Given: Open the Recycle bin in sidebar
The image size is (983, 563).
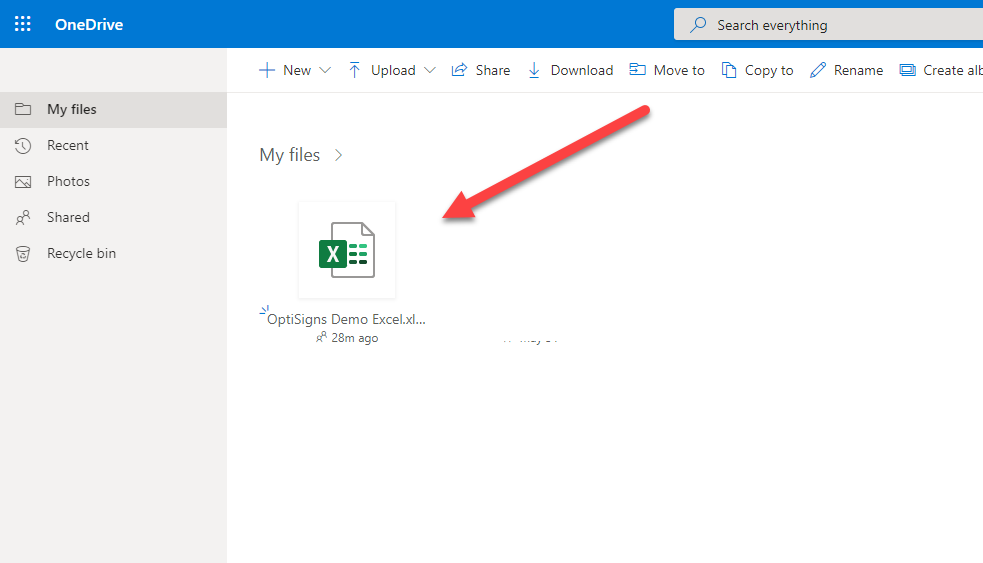Looking at the screenshot, I should 81,253.
